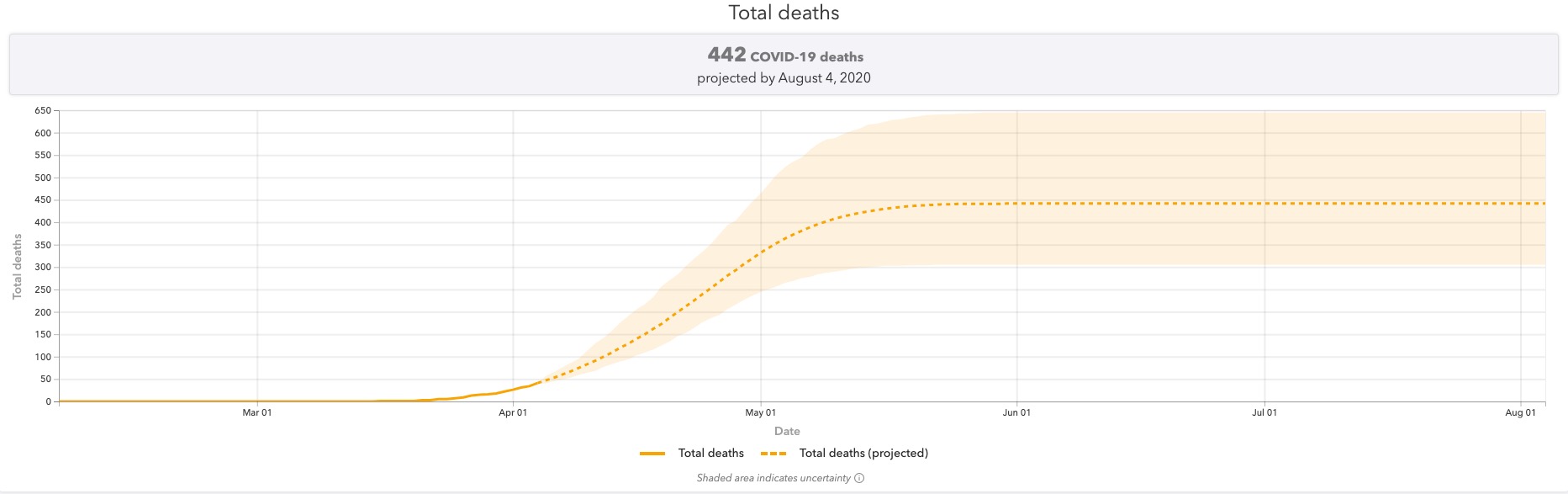
Task: Click the dashed orange legend line swatch
Action: pyautogui.click(x=773, y=454)
